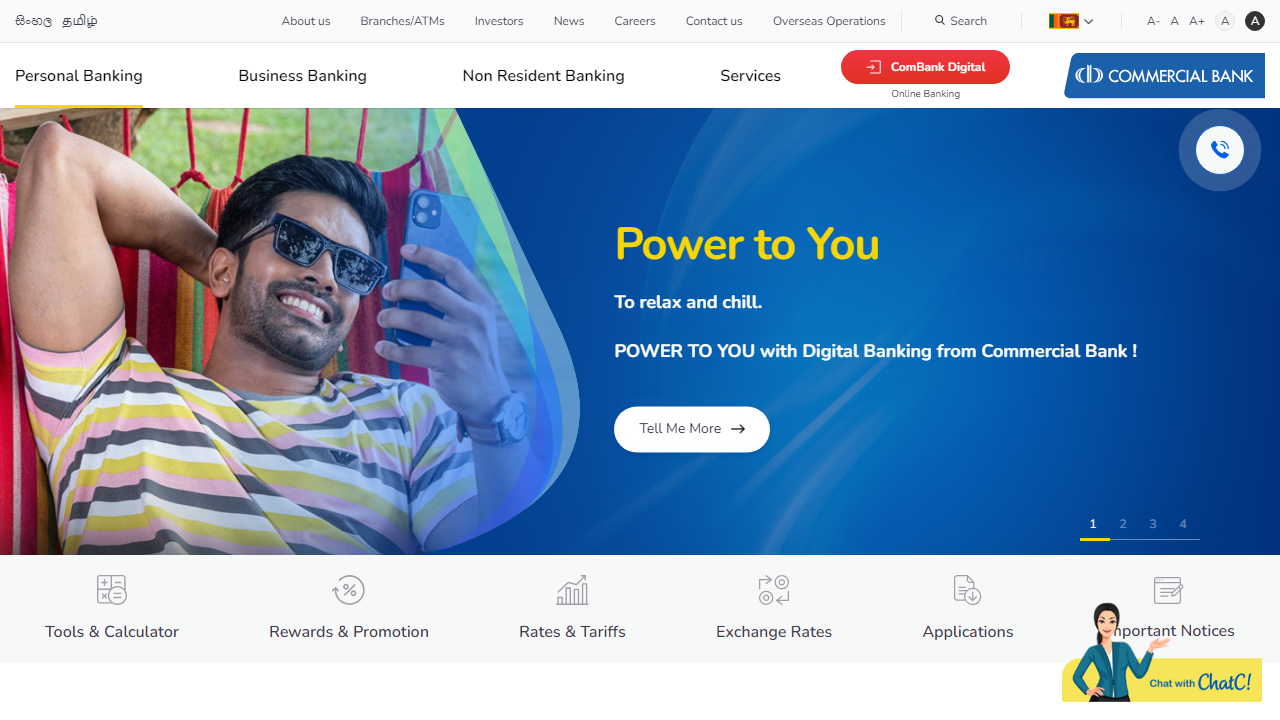
Task: Expand the Sri Lanka flag country dropdown
Action: point(1071,21)
